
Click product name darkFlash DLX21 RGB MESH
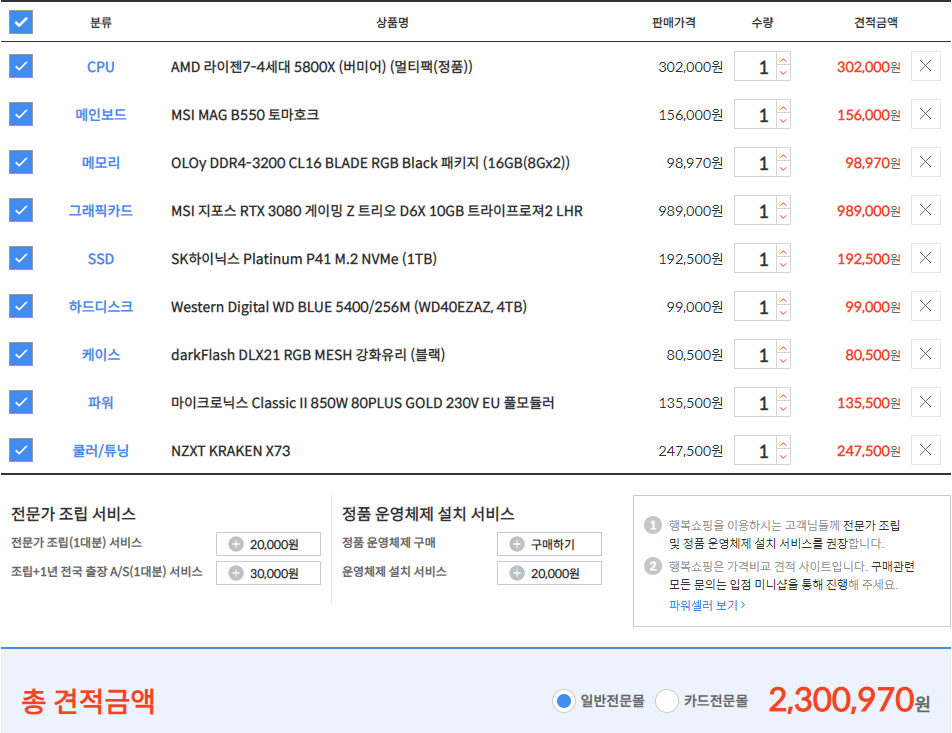(308, 355)
